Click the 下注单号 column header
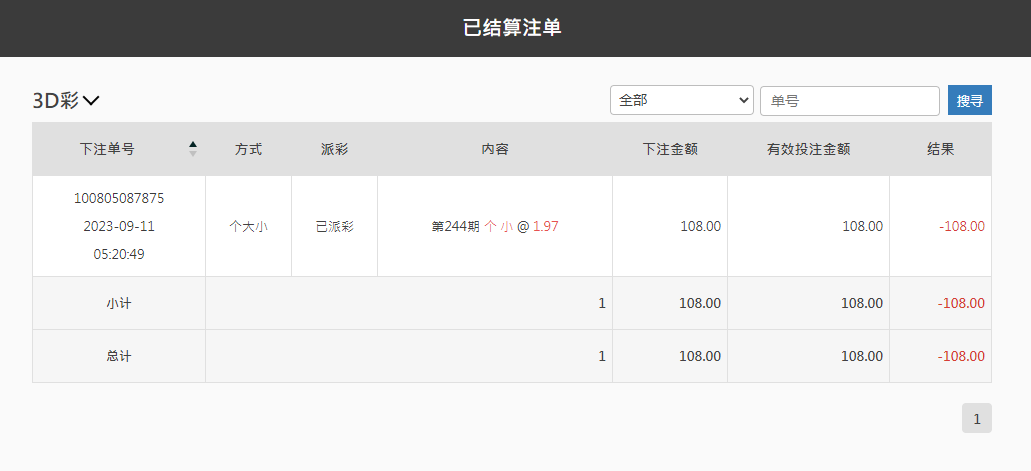1031x471 pixels. (107, 149)
